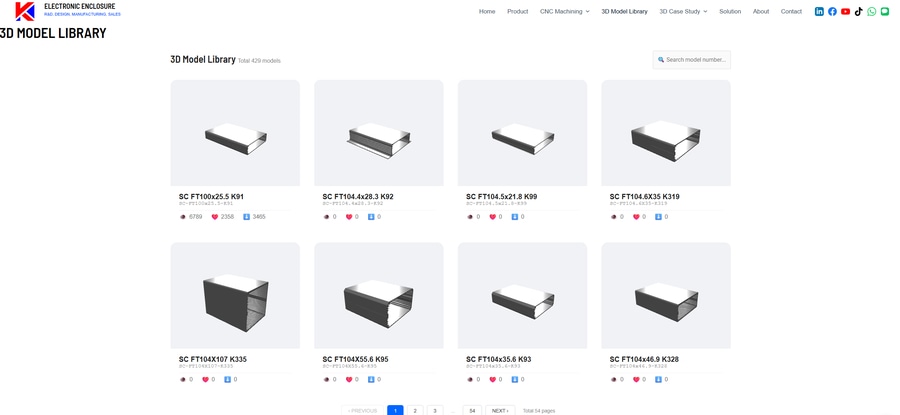Viewport: 900px width, 415px height.
Task: Open the Solution menu item
Action: point(730,11)
